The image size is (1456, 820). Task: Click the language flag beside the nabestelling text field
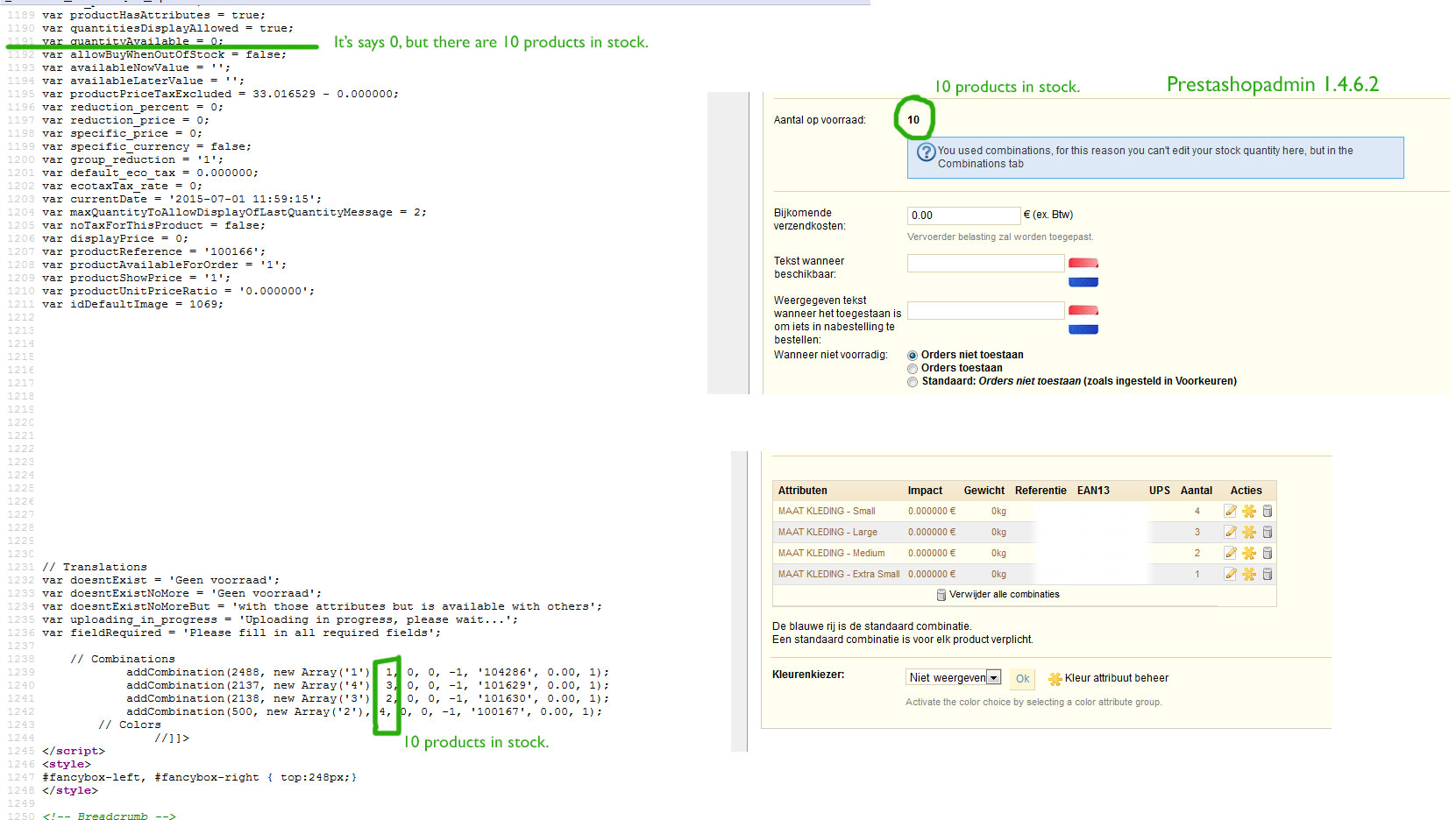click(x=1083, y=320)
